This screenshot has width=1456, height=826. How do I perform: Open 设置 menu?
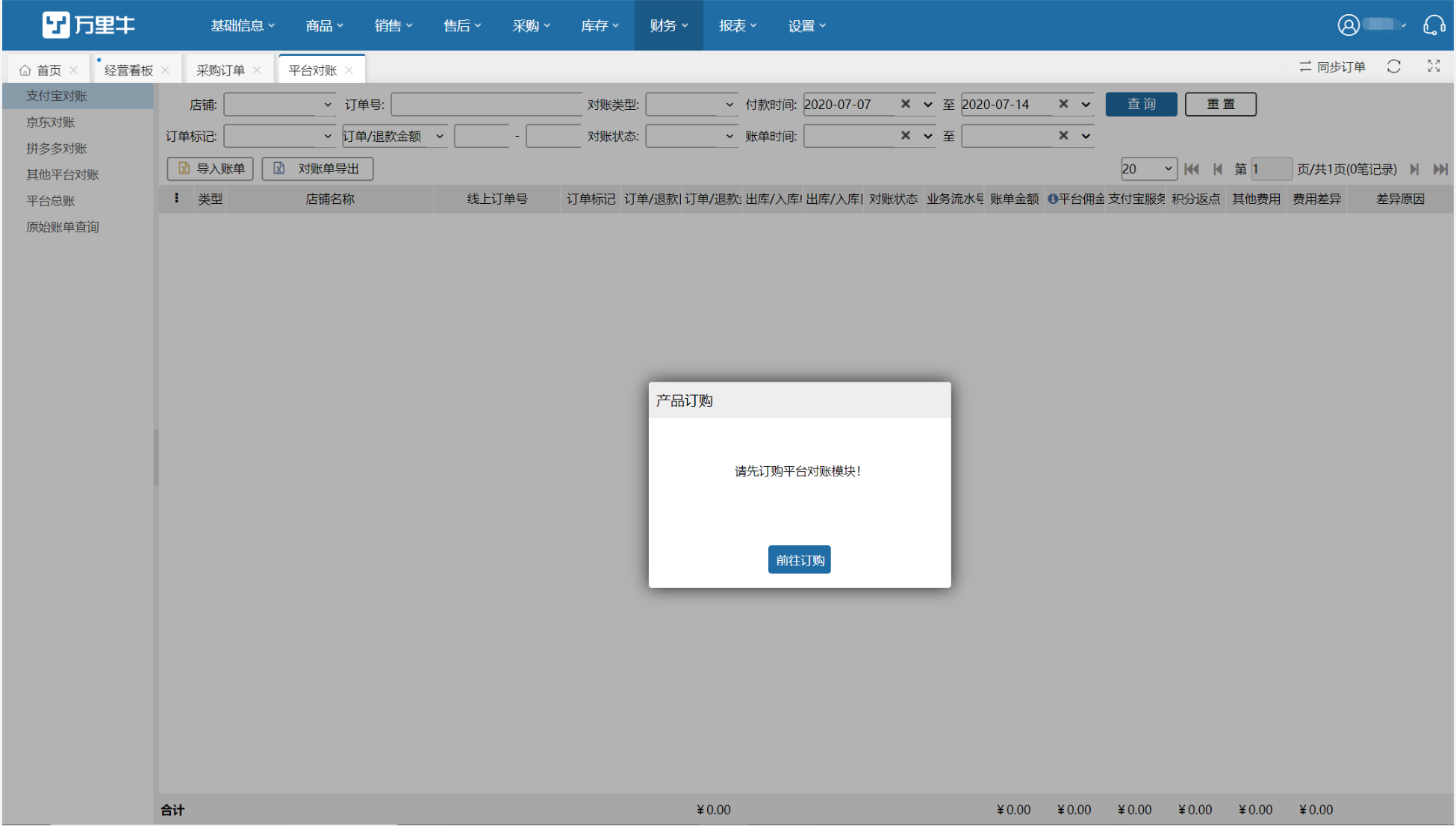tap(807, 25)
